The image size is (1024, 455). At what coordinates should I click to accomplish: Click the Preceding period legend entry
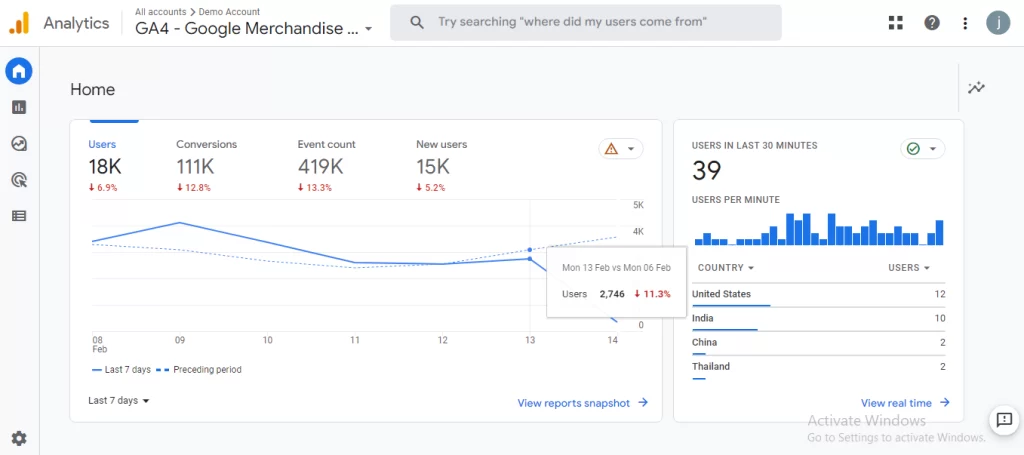(199, 369)
